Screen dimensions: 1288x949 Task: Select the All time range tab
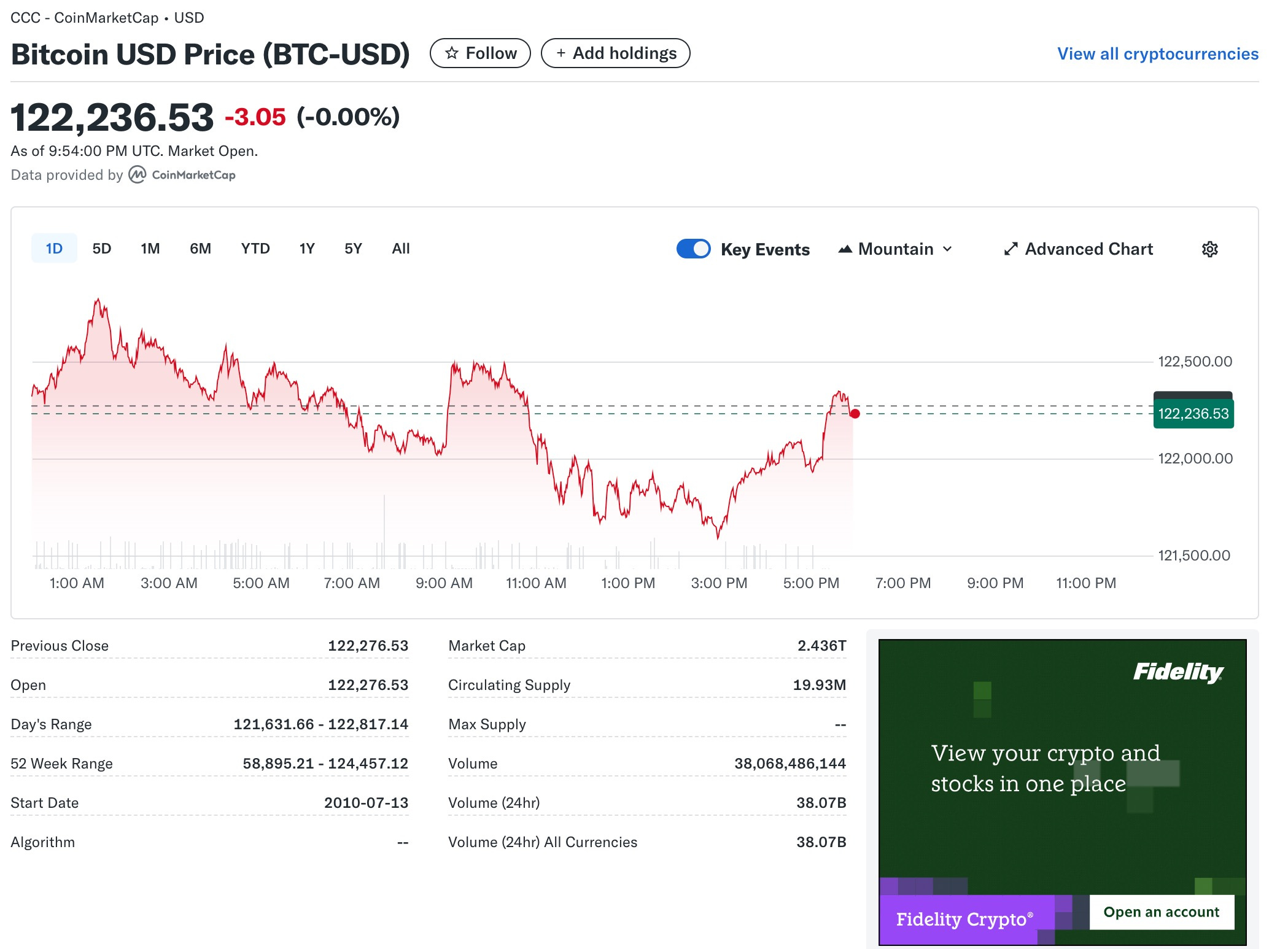[401, 249]
